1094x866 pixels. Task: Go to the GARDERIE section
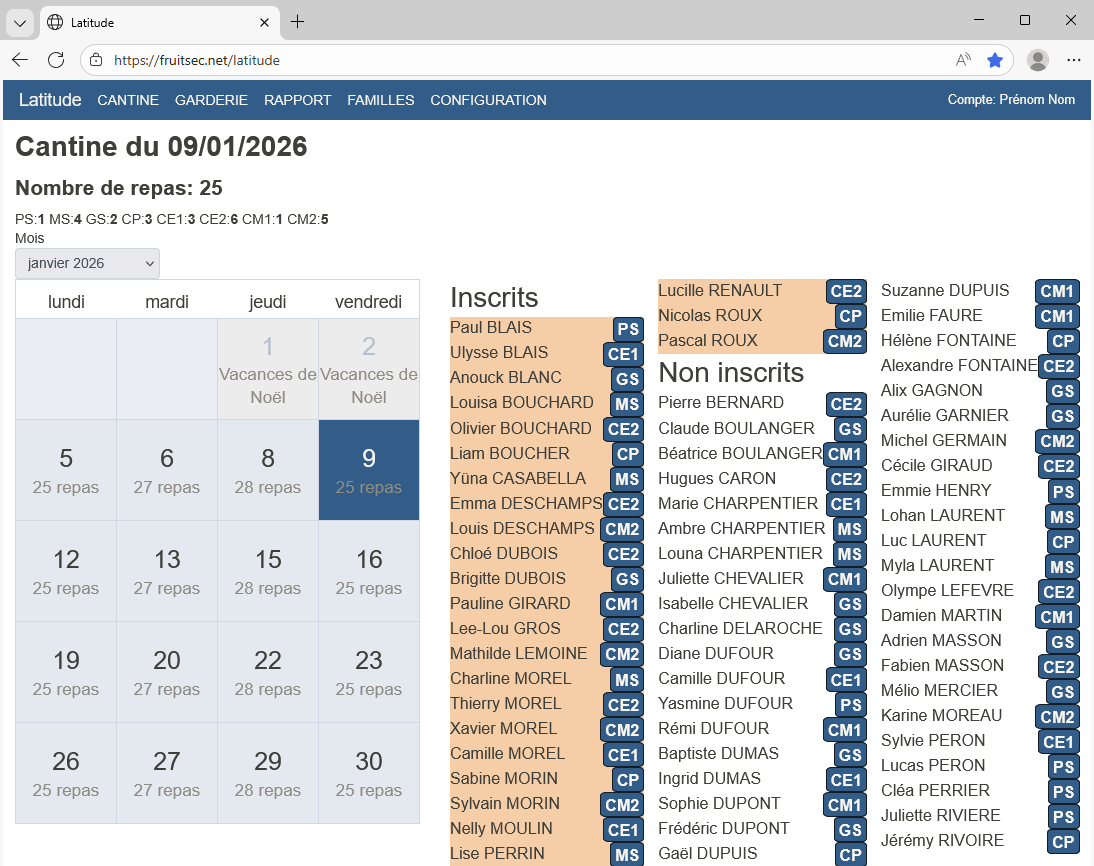(211, 100)
